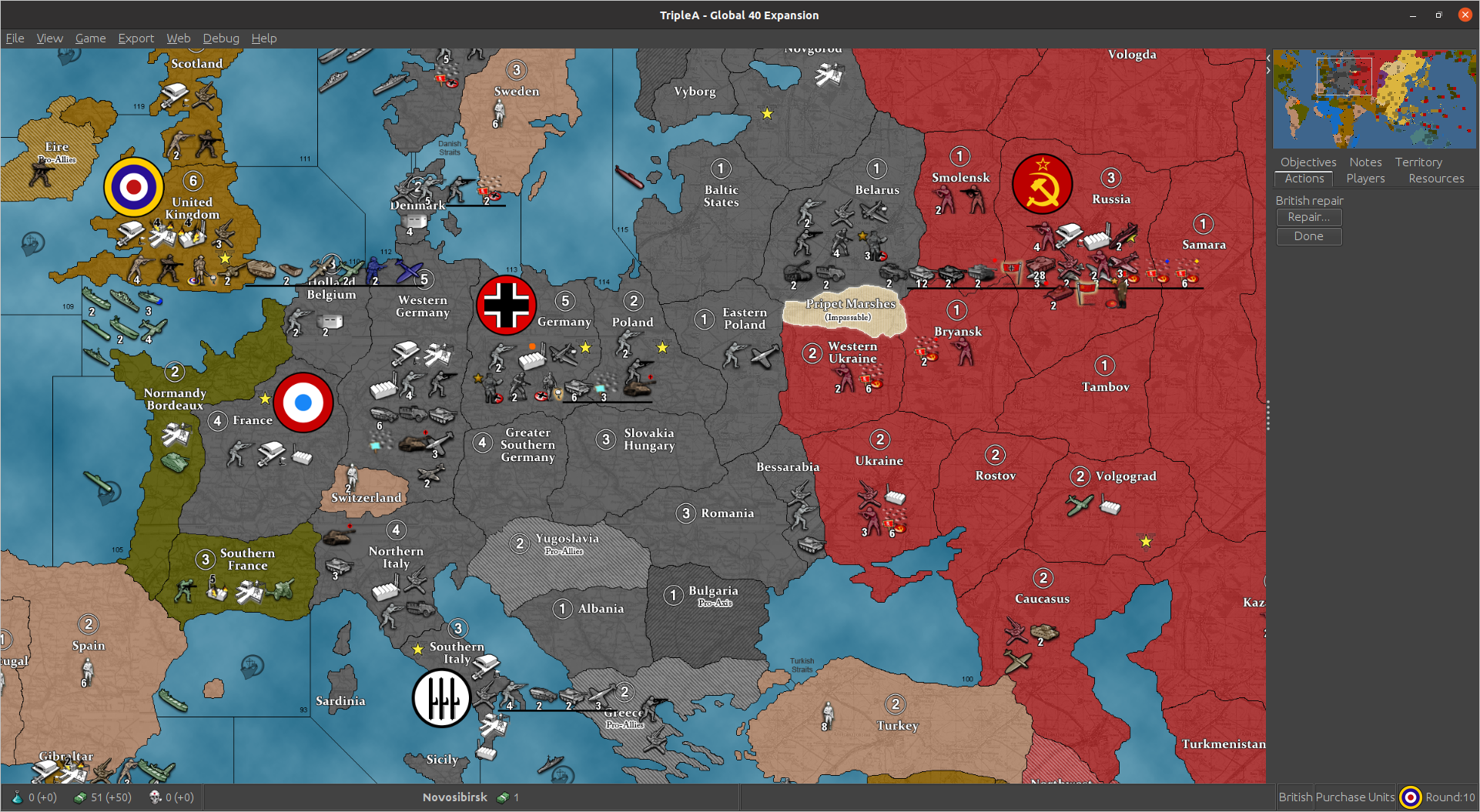The height and width of the screenshot is (812, 1480).
Task: Switch to the Resources tab
Action: pyautogui.click(x=1436, y=178)
